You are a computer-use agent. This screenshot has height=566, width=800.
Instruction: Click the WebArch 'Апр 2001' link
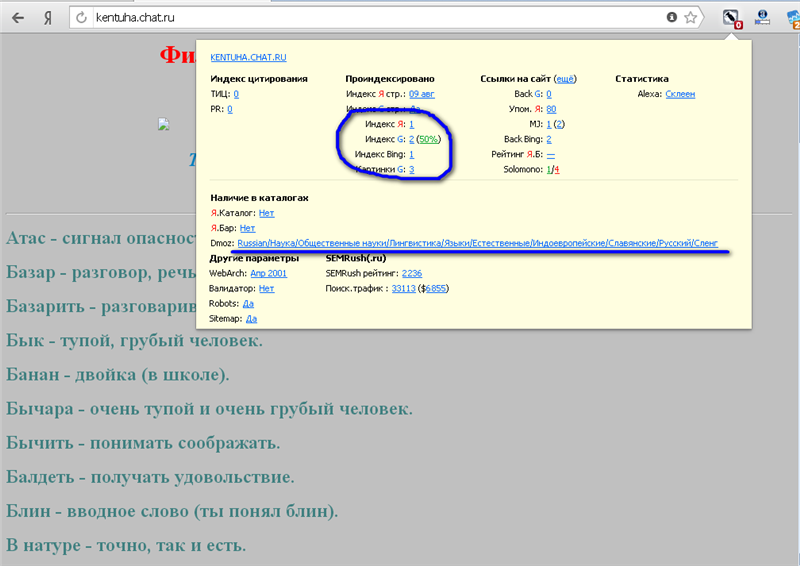click(269, 272)
